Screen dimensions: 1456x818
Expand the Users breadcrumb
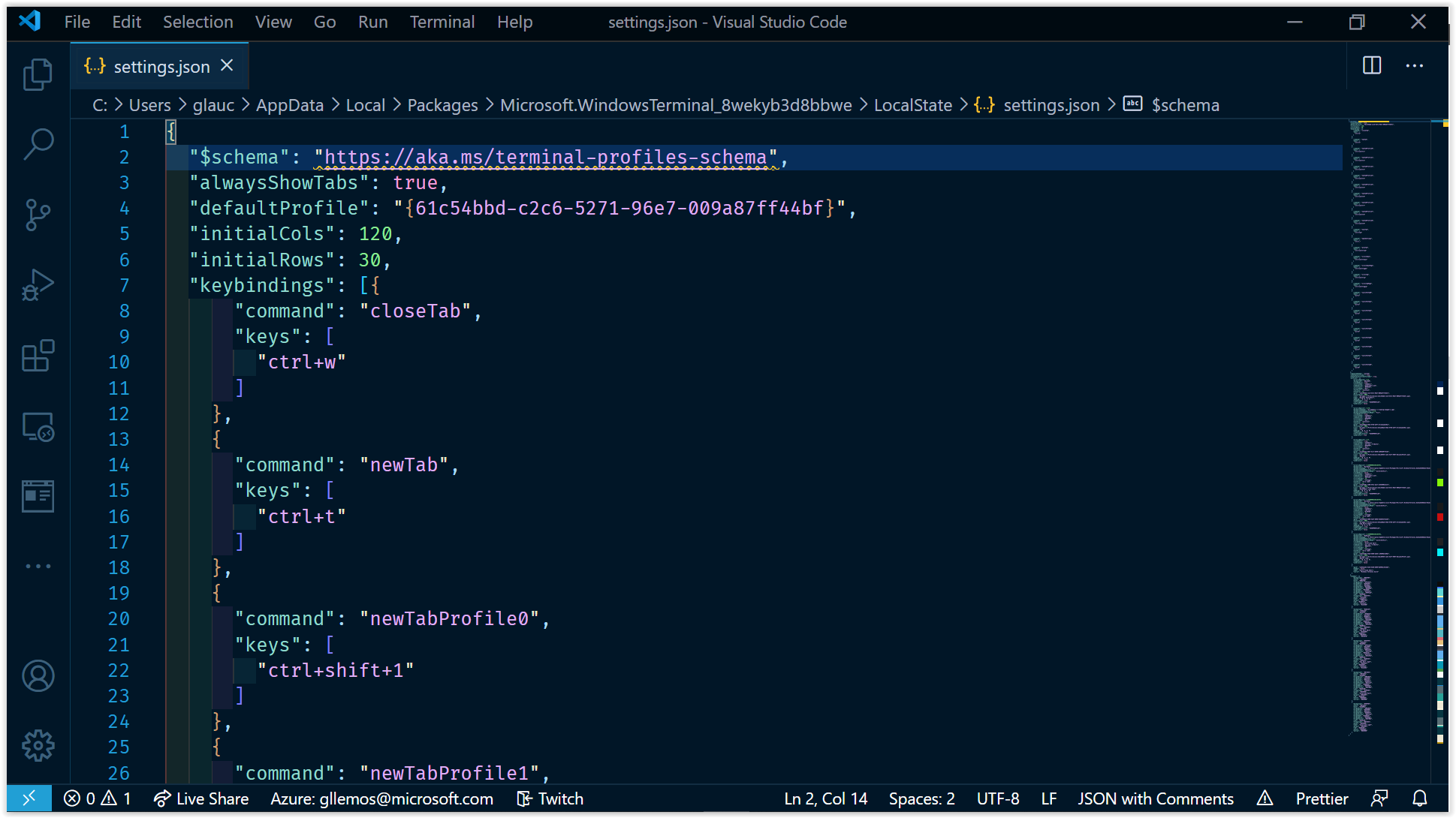pos(149,105)
